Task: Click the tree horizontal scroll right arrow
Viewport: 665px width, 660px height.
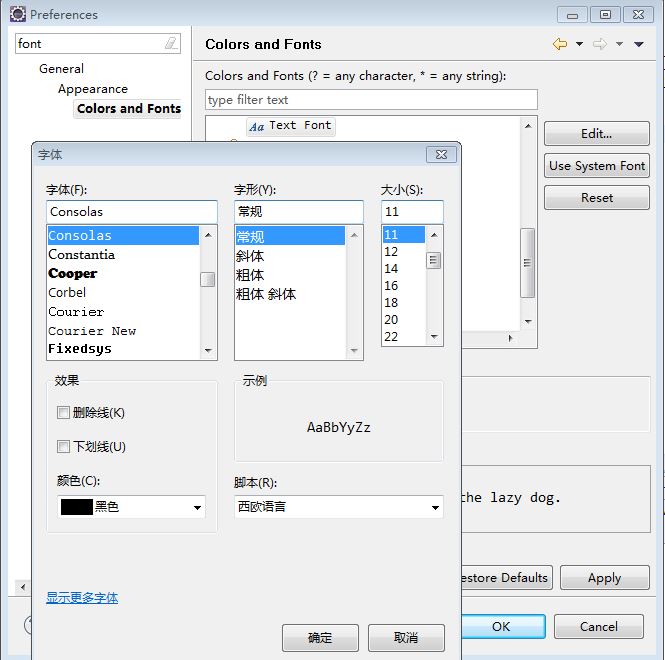Action: pos(510,338)
